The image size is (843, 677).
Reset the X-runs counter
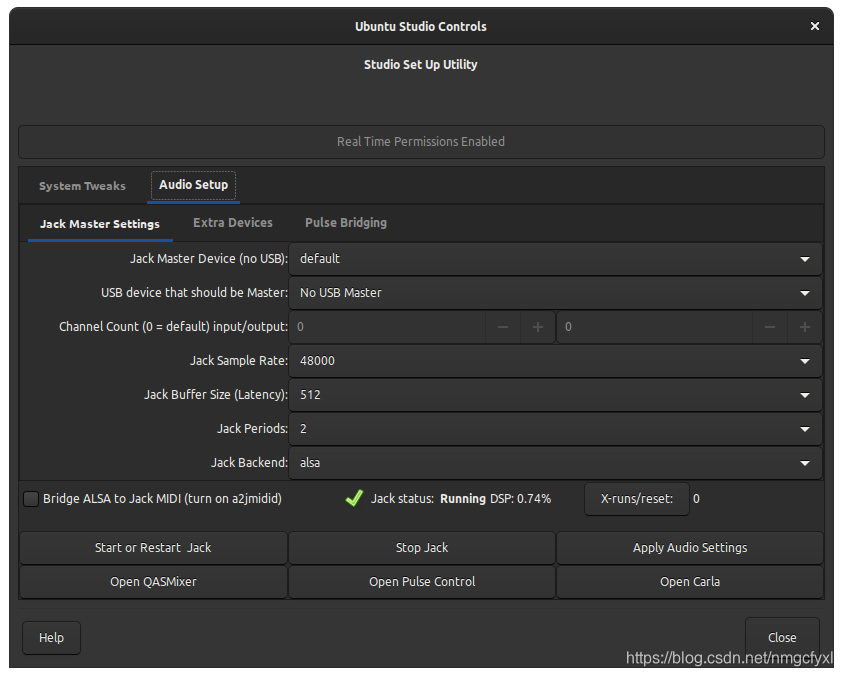click(637, 499)
